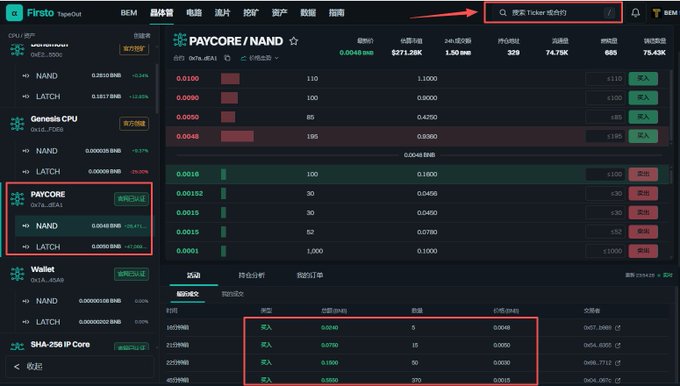The height and width of the screenshot is (386, 680).
Task: Select the Wallet entry in the CPU list
Action: (x=79, y=274)
